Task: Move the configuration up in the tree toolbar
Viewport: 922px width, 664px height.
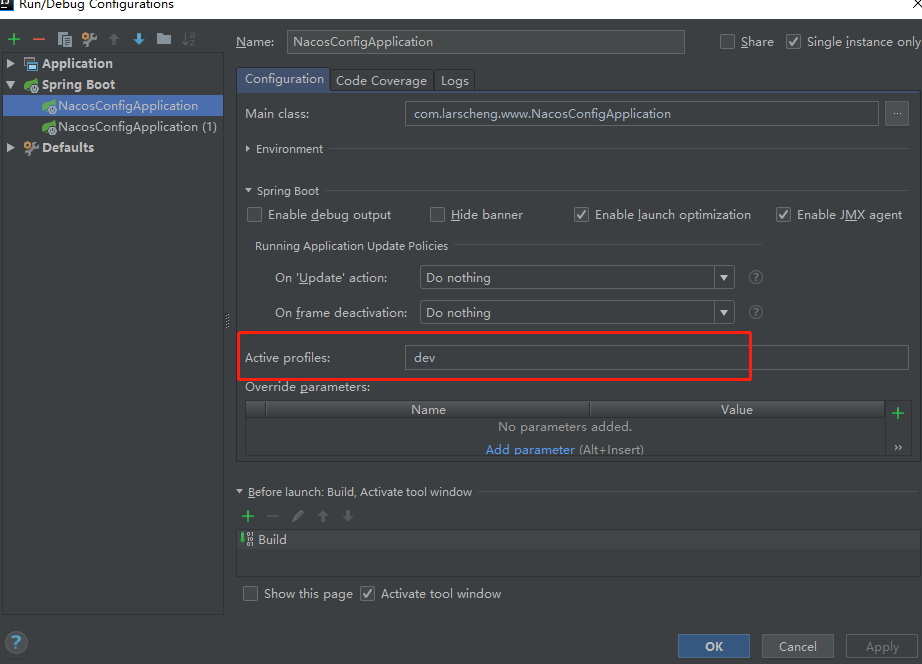Action: click(x=114, y=39)
